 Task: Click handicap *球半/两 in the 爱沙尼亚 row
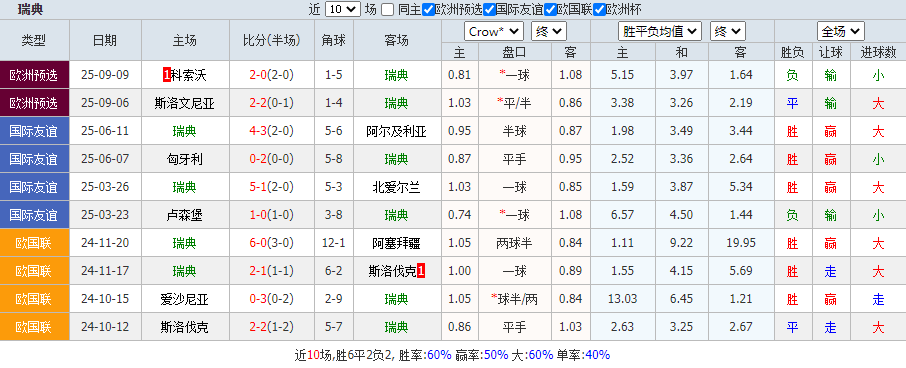coord(514,300)
